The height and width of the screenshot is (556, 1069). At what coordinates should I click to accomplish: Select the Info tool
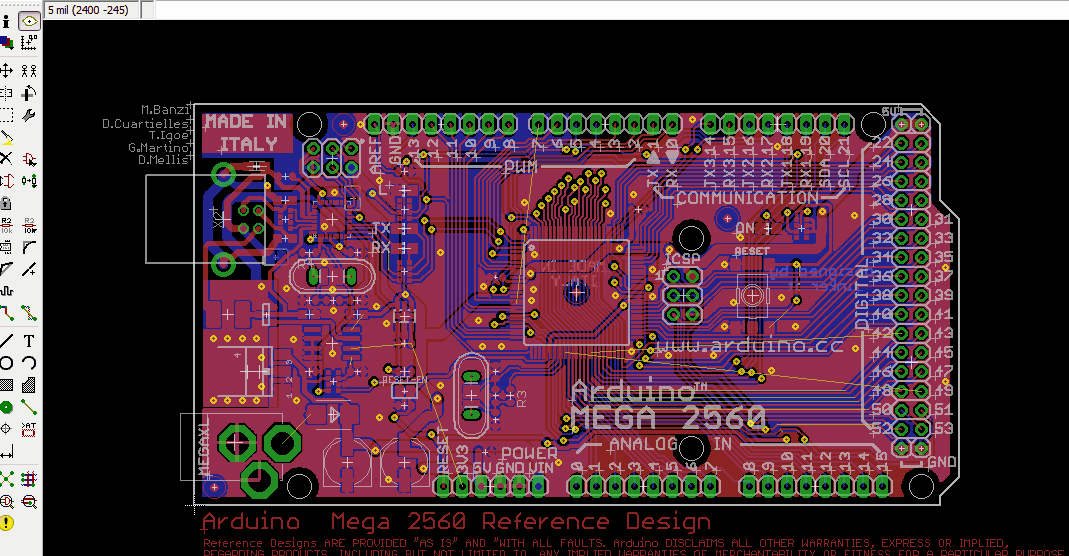pos(6,21)
